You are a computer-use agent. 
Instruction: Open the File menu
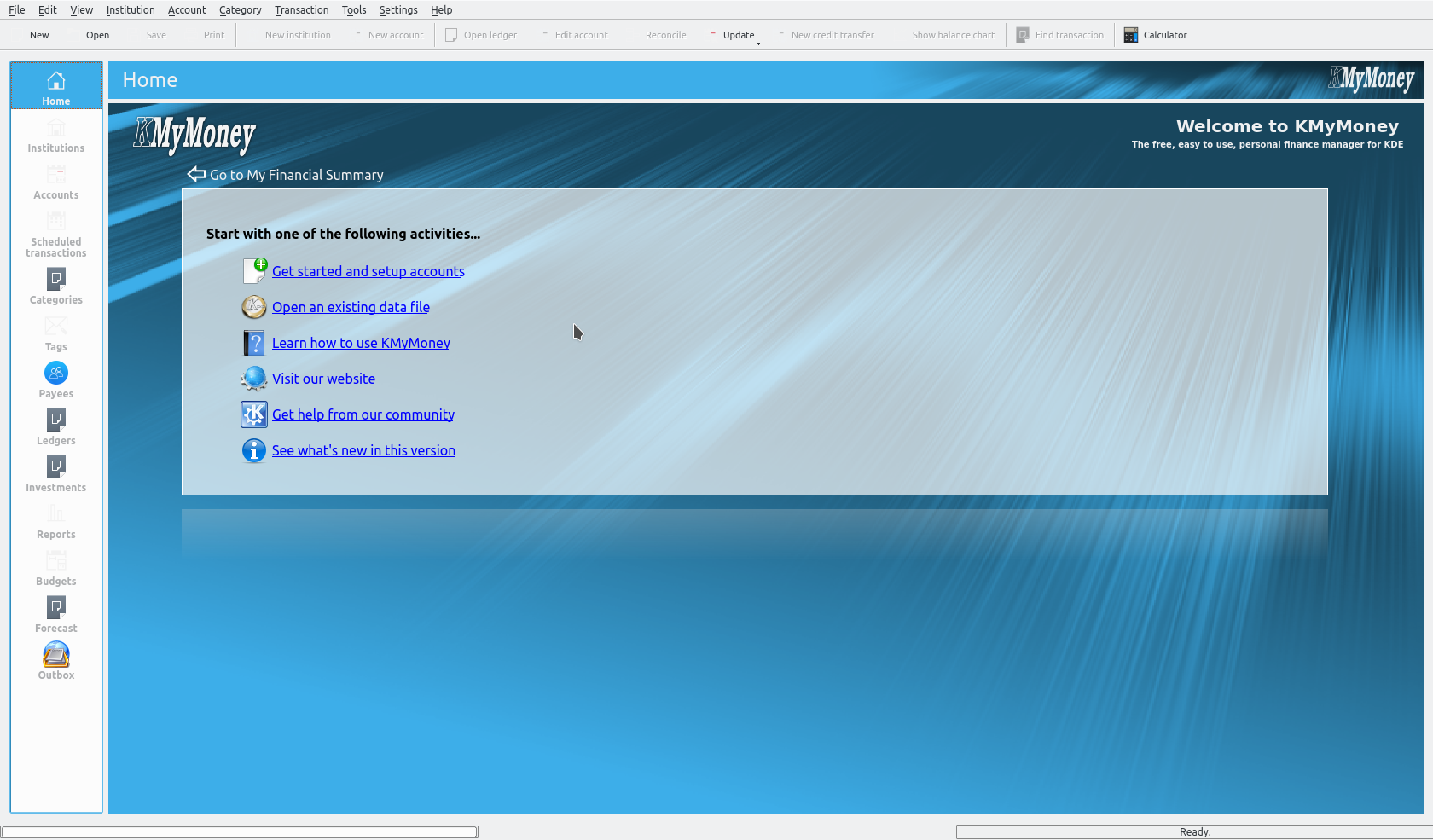(17, 10)
